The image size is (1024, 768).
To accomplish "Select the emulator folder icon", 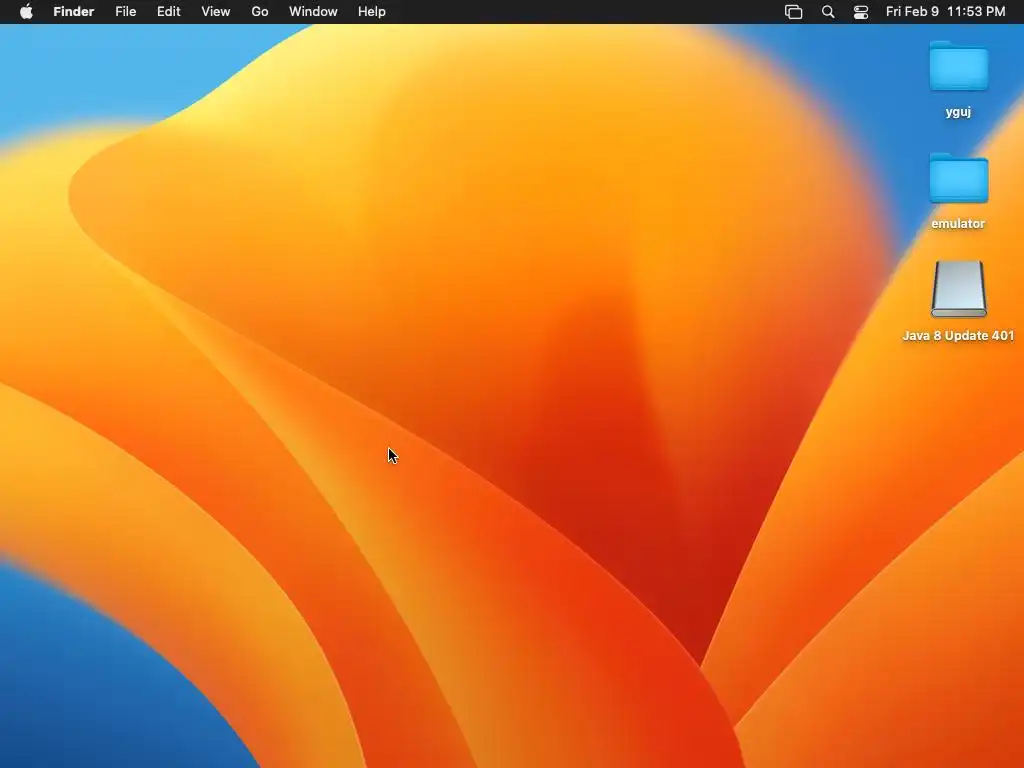I will [x=958, y=178].
